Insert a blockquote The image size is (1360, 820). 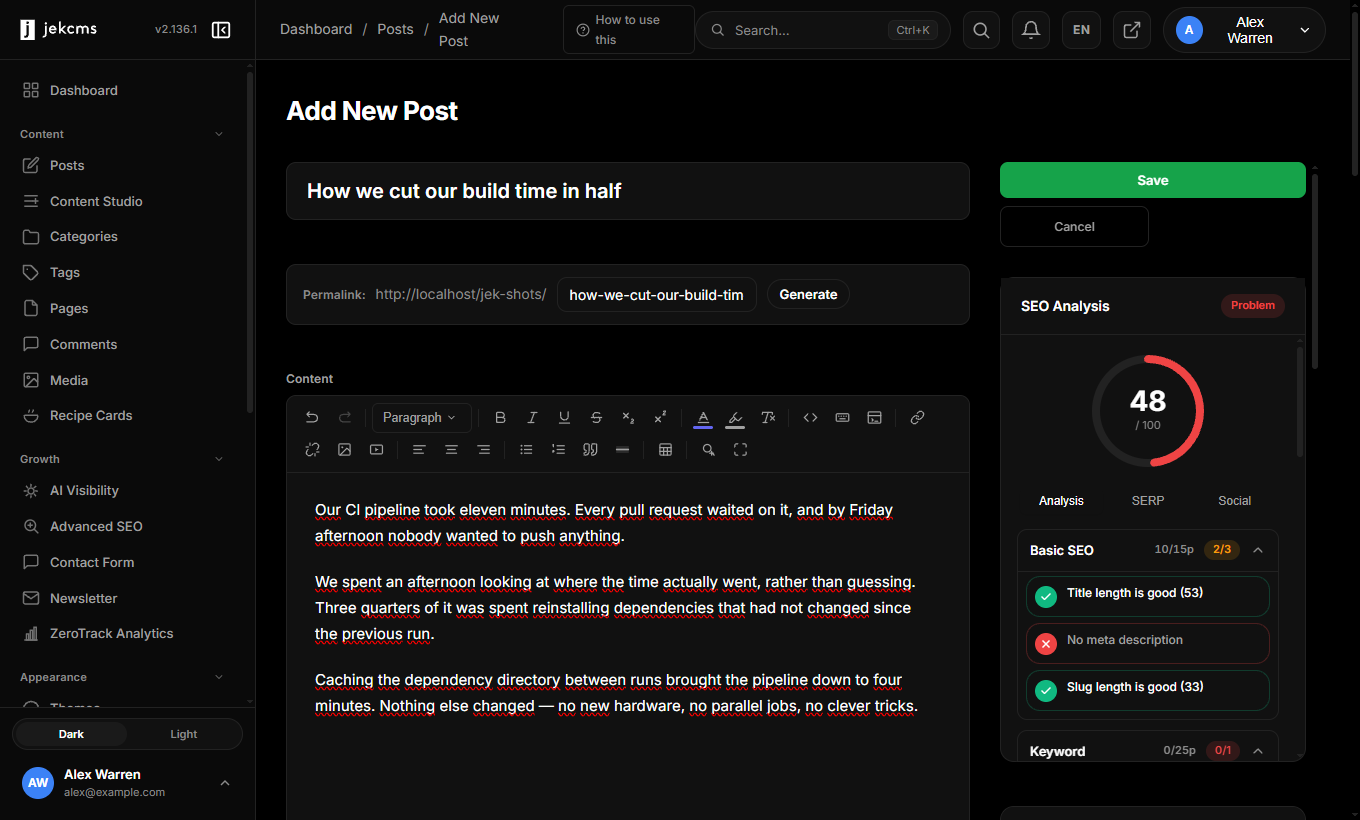590,450
